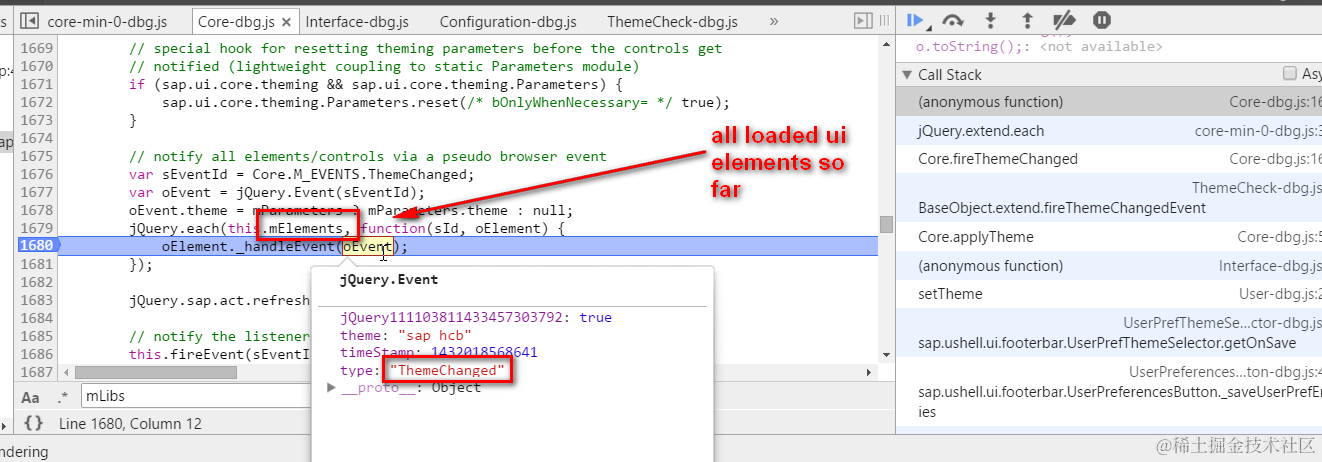Step into the next function call

click(991, 20)
